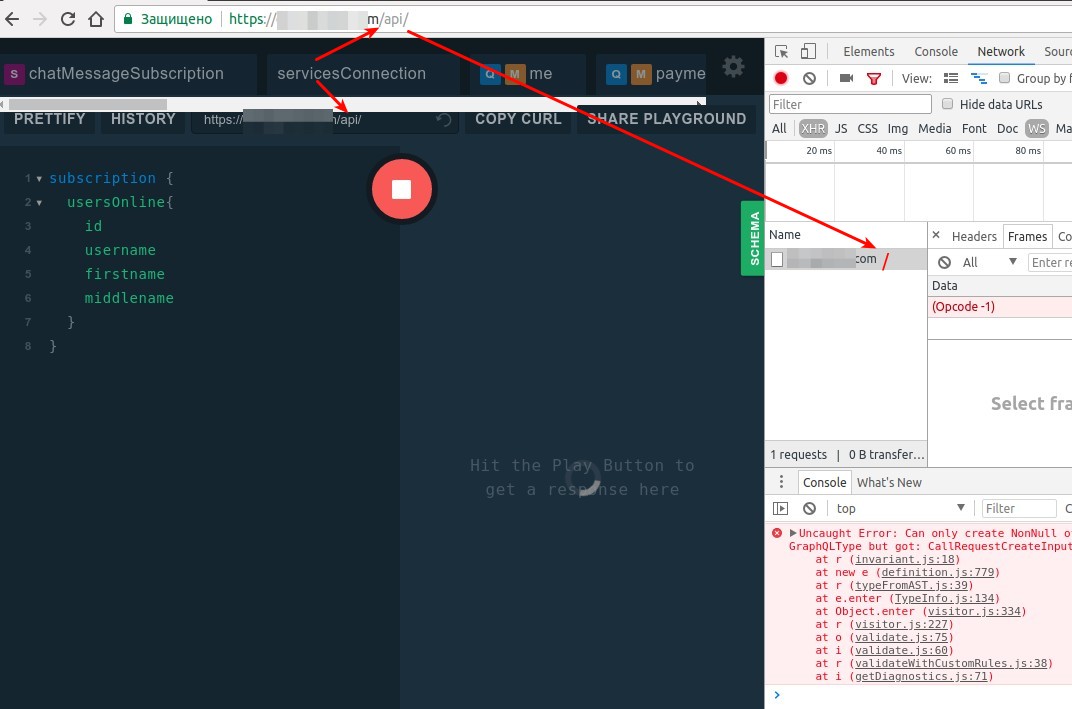Click the red network record button
1072x709 pixels.
point(781,78)
